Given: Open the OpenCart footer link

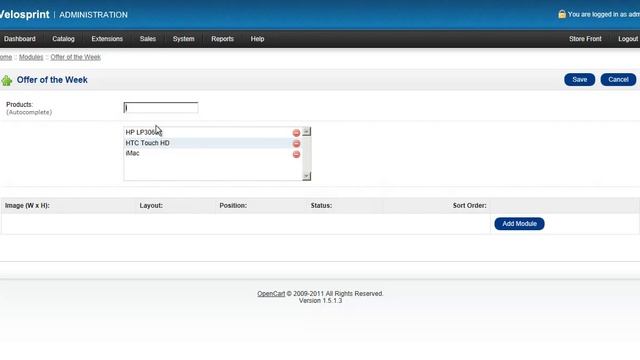Looking at the screenshot, I should tap(271, 293).
